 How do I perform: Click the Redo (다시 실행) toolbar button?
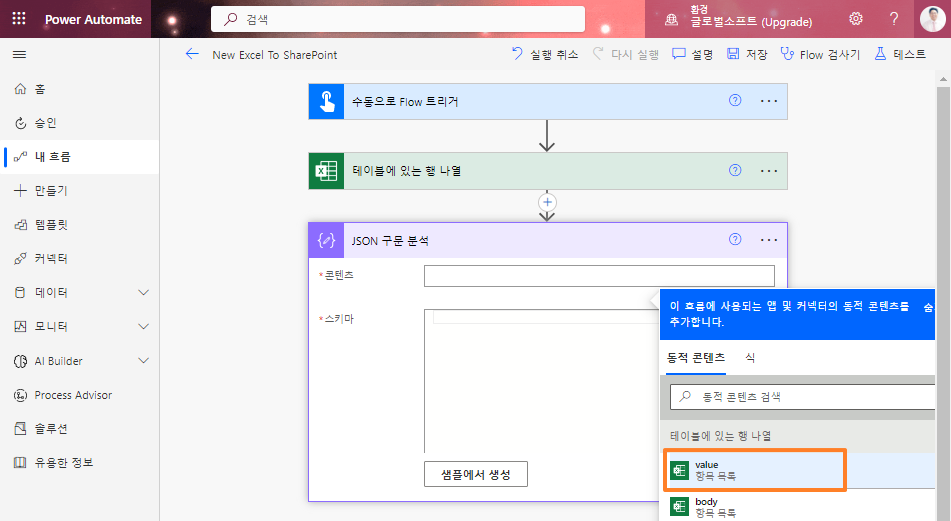point(625,55)
